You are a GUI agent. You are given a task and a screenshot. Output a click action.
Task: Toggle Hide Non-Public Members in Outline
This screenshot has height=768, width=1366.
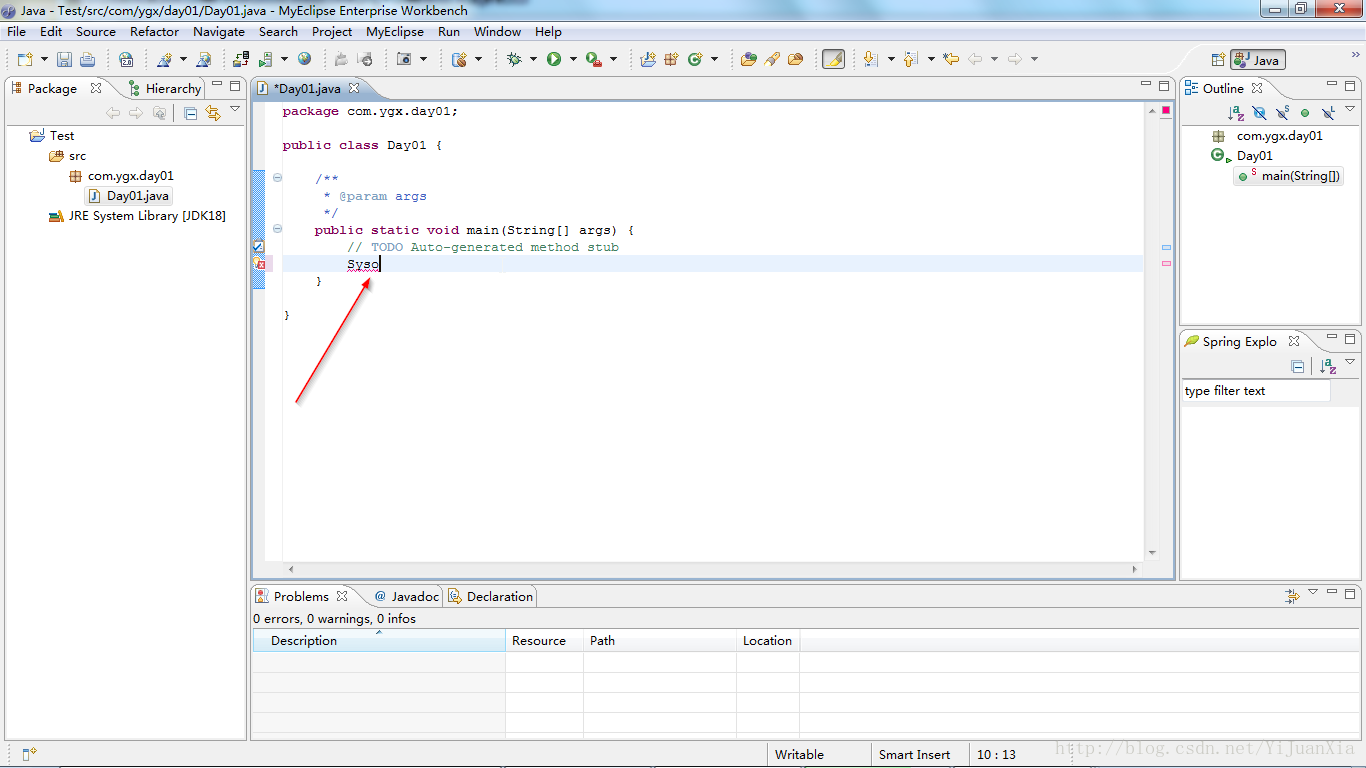[x=1305, y=113]
